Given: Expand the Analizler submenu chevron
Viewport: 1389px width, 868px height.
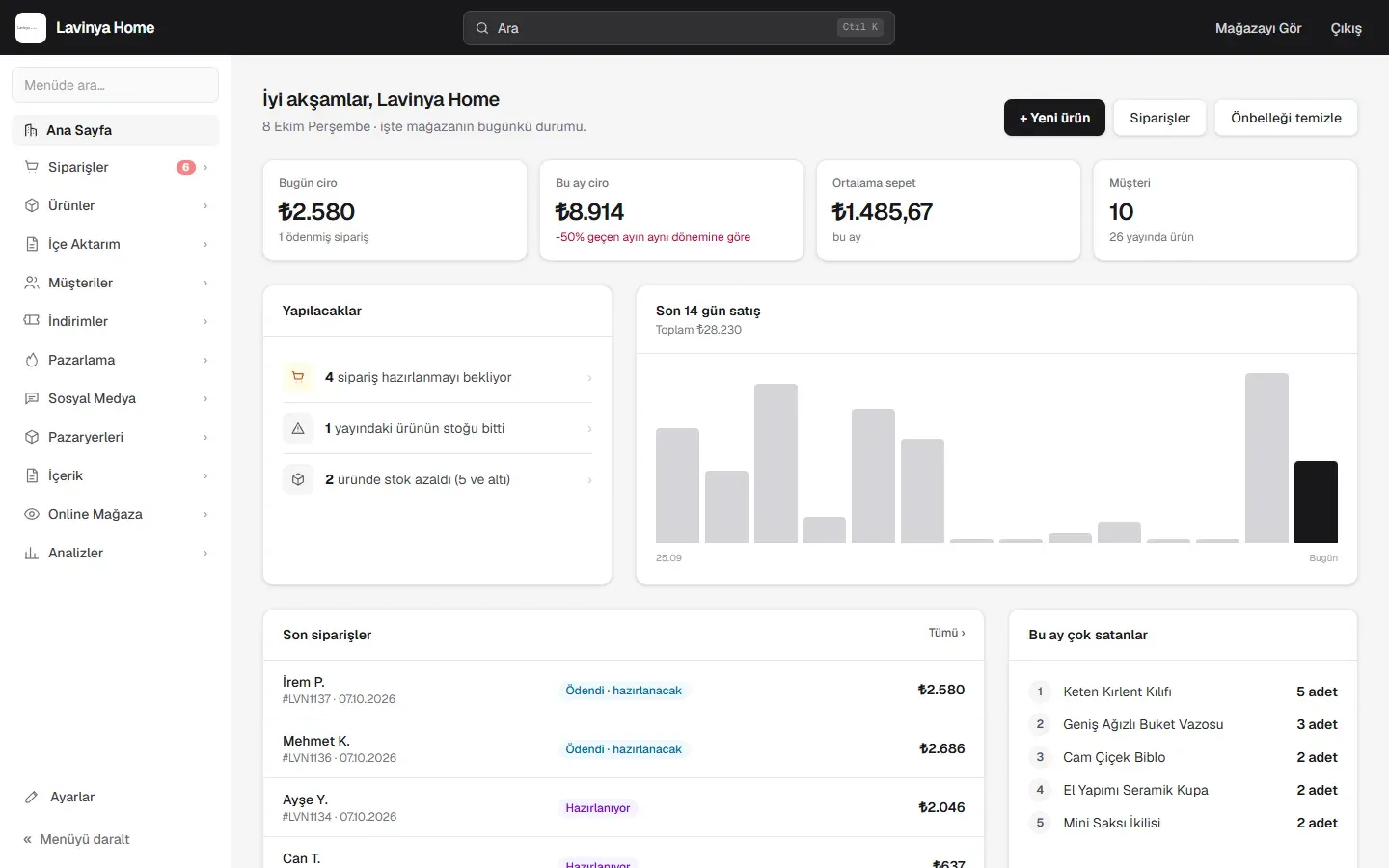Looking at the screenshot, I should tap(205, 553).
